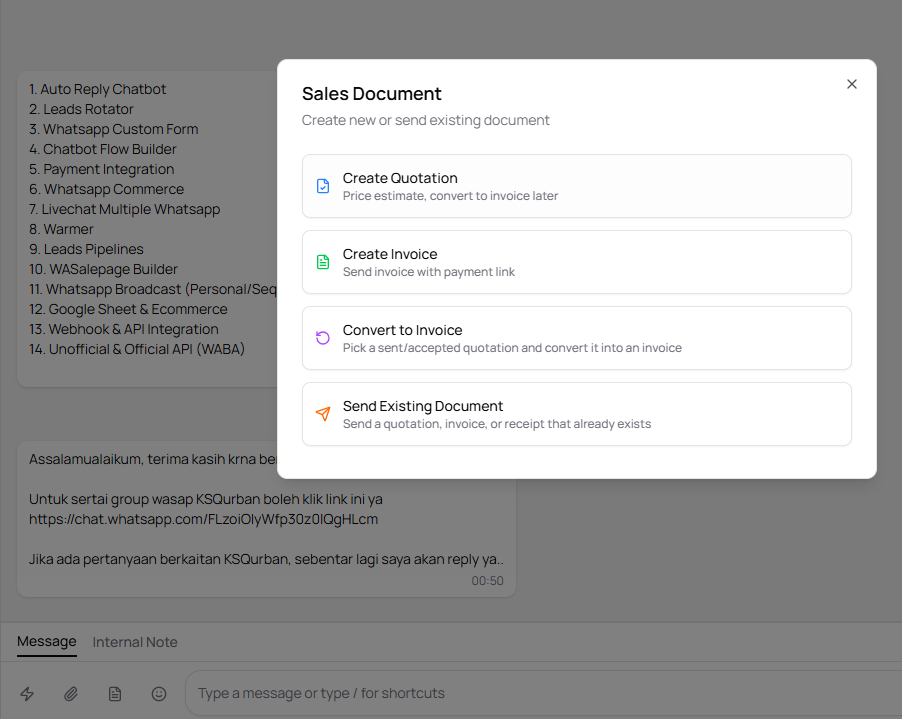Click the '8. Warmer' line
902x719 pixels.
point(61,229)
